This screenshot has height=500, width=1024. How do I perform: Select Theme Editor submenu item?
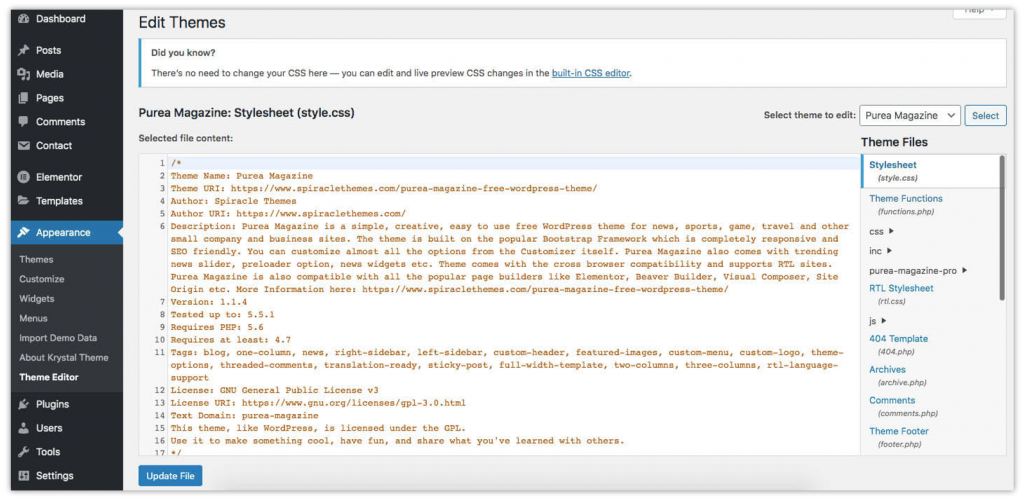(x=49, y=377)
